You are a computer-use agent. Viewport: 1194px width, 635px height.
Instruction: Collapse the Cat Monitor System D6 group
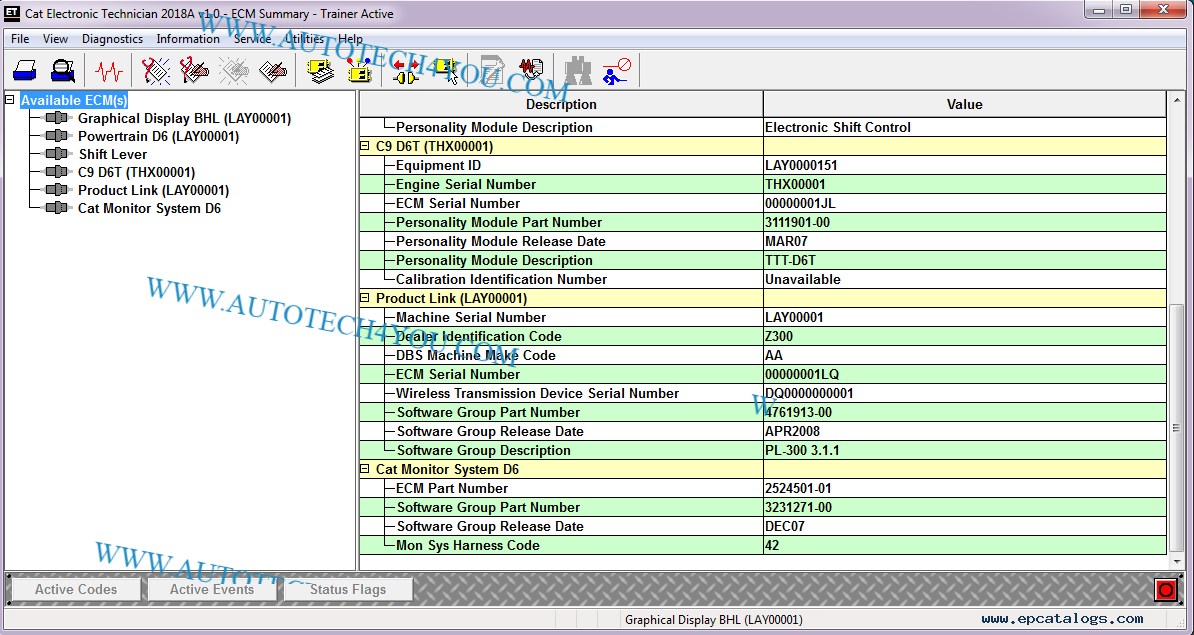point(365,469)
